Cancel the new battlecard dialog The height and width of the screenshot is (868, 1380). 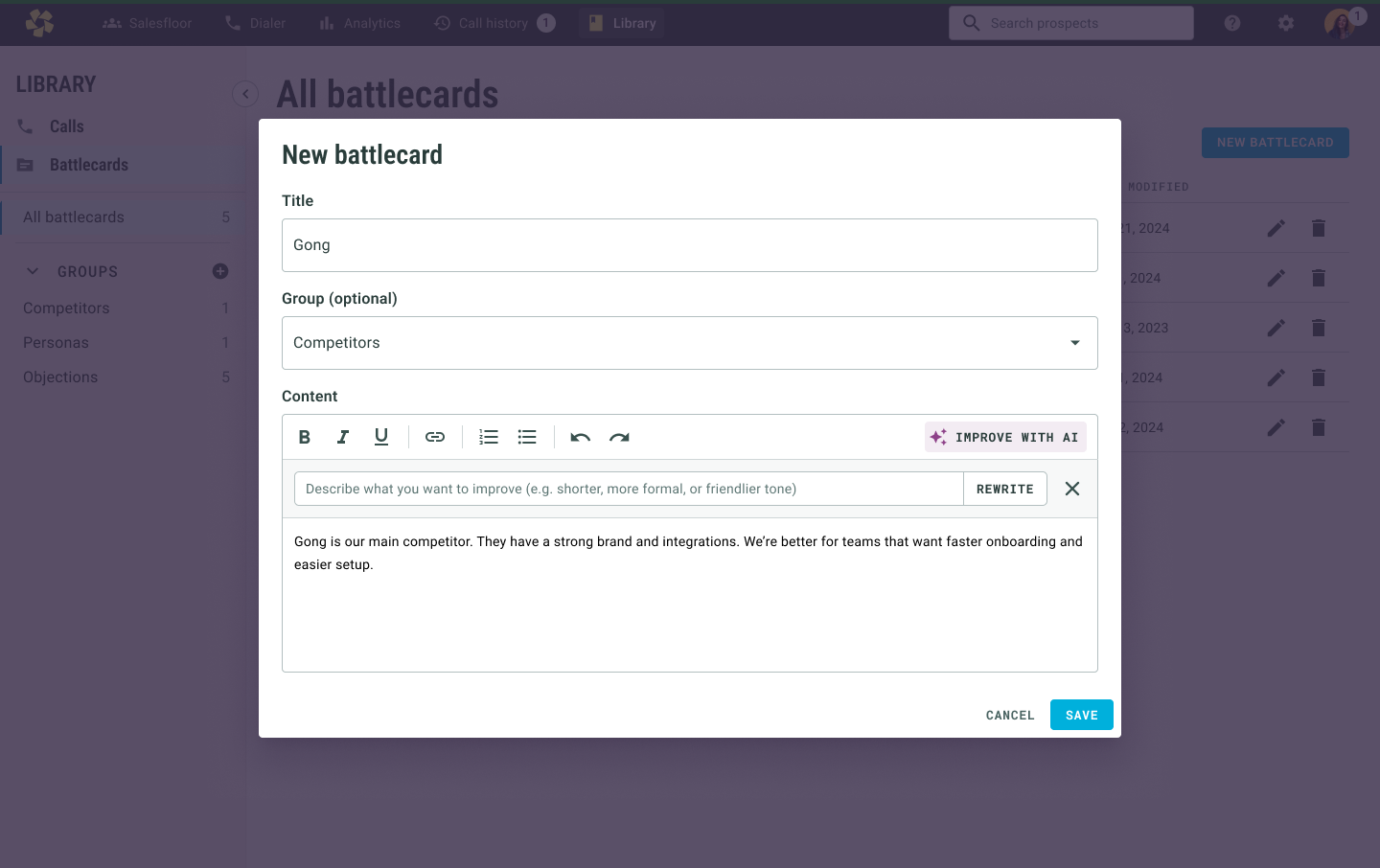coord(1010,715)
